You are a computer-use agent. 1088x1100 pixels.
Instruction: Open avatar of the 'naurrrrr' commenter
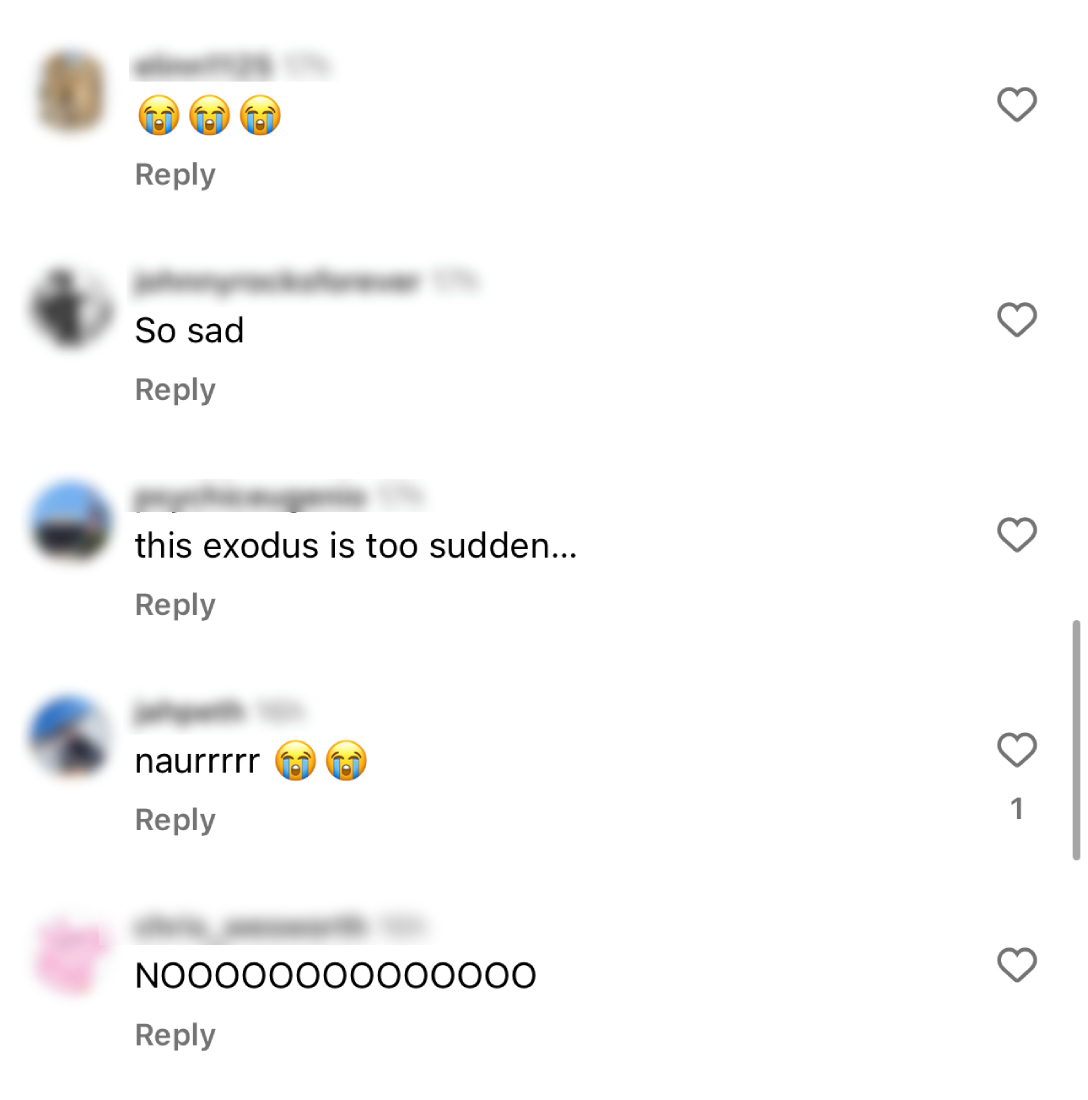coord(72,737)
